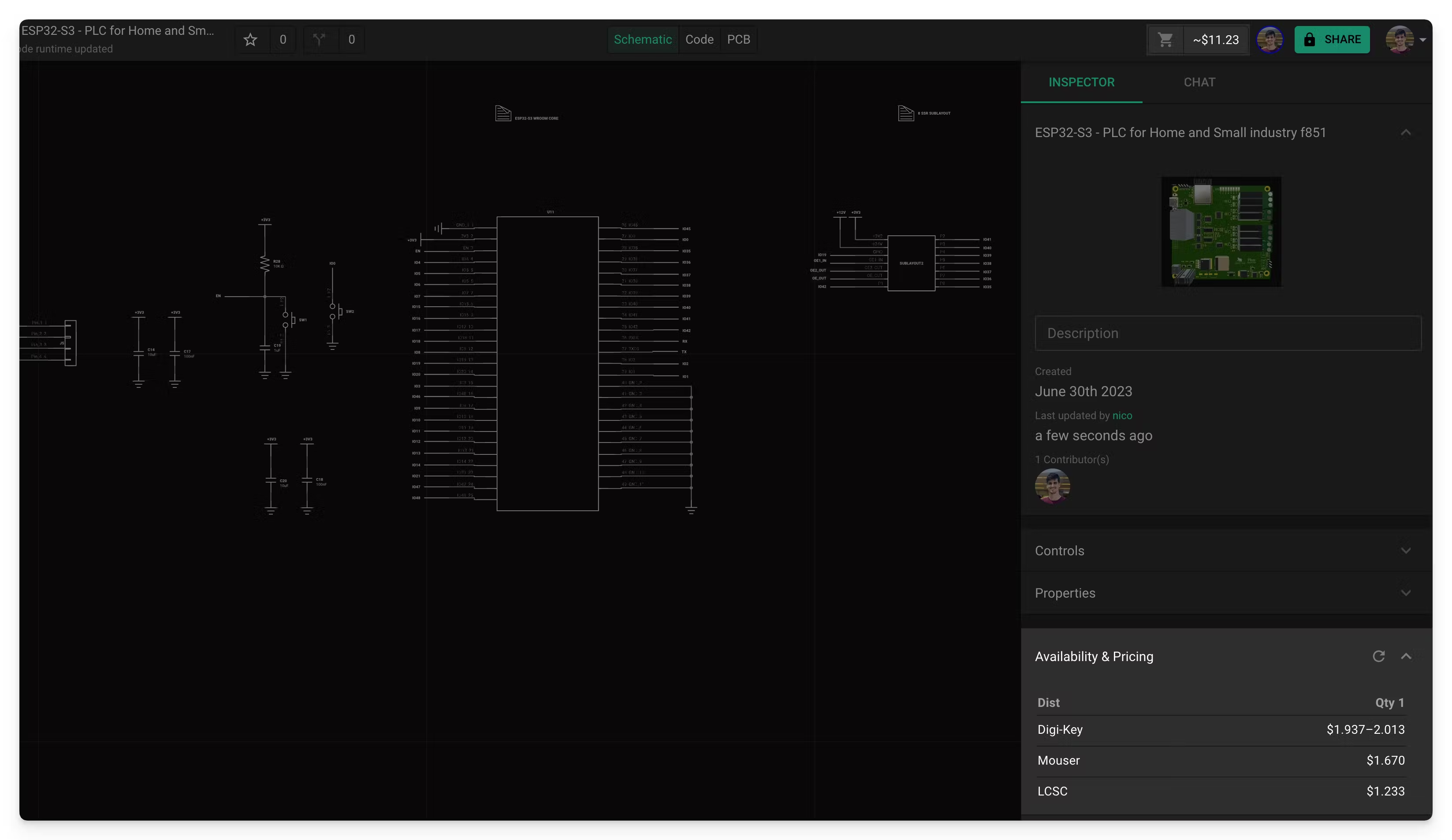Click the contributor avatar under Contributors
The height and width of the screenshot is (840, 1452).
click(1052, 486)
